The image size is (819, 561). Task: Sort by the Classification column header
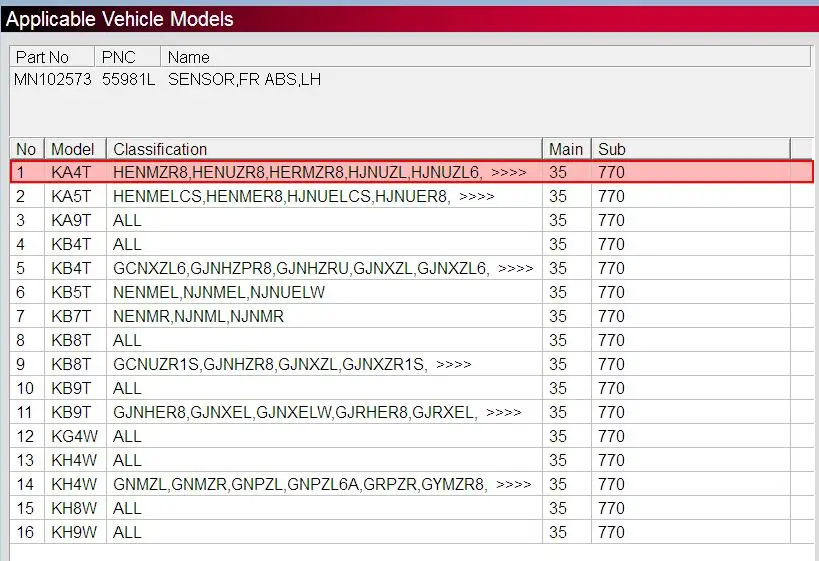coord(324,149)
